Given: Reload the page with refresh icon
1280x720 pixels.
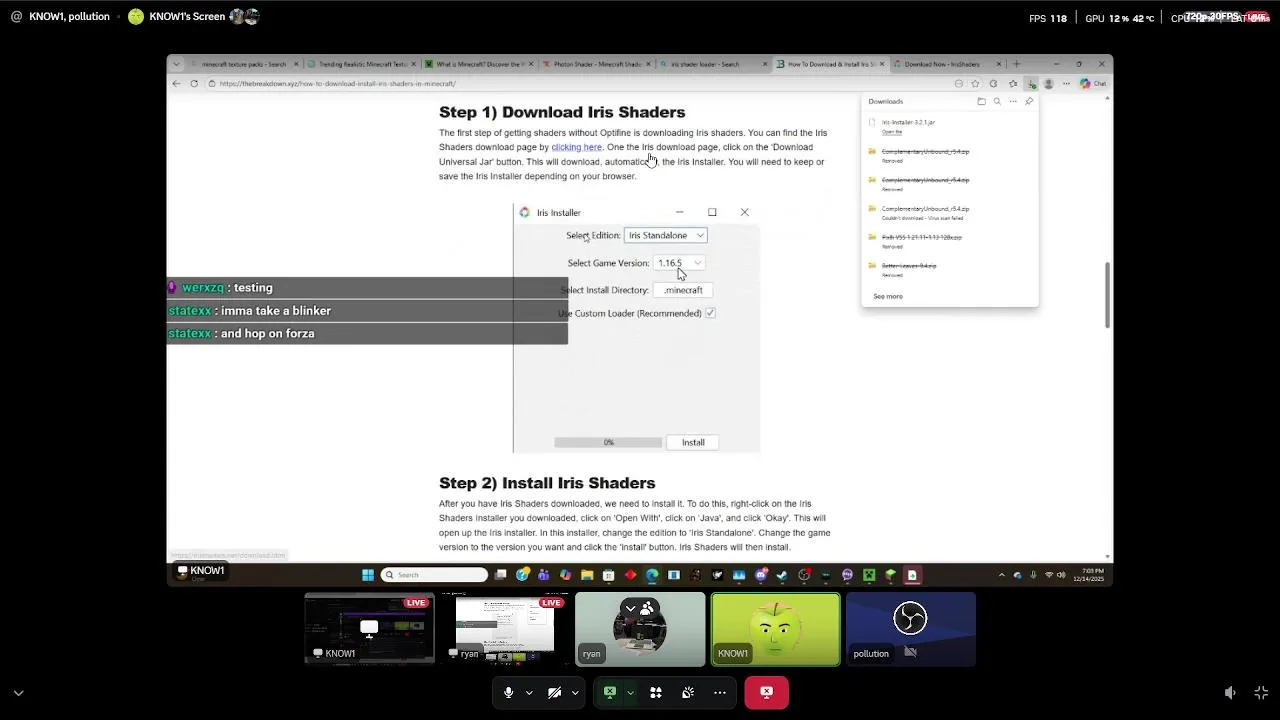Looking at the screenshot, I should [194, 84].
